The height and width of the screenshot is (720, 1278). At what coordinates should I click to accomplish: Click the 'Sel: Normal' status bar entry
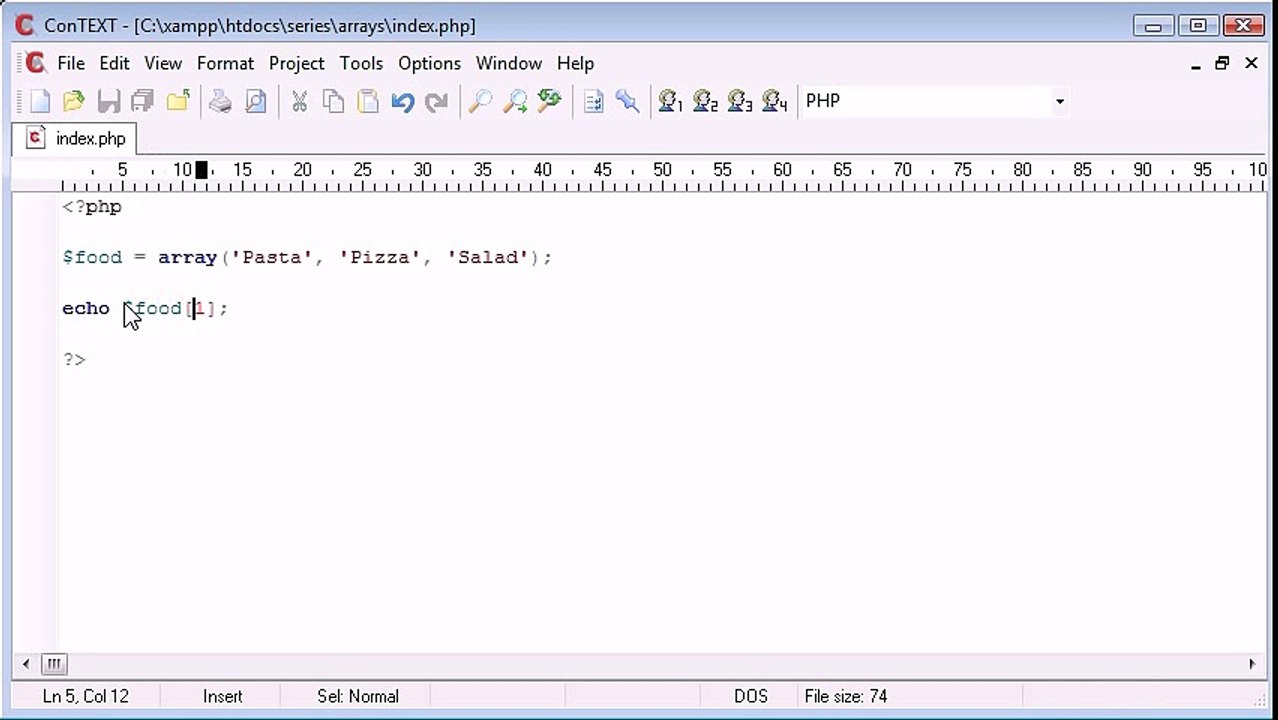click(358, 696)
